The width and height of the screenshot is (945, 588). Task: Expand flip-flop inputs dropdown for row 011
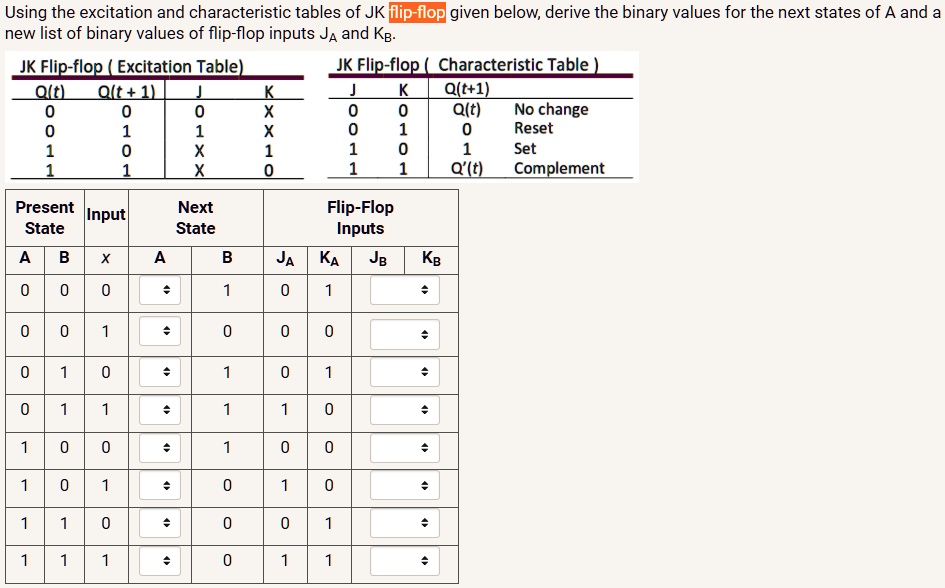(x=405, y=410)
